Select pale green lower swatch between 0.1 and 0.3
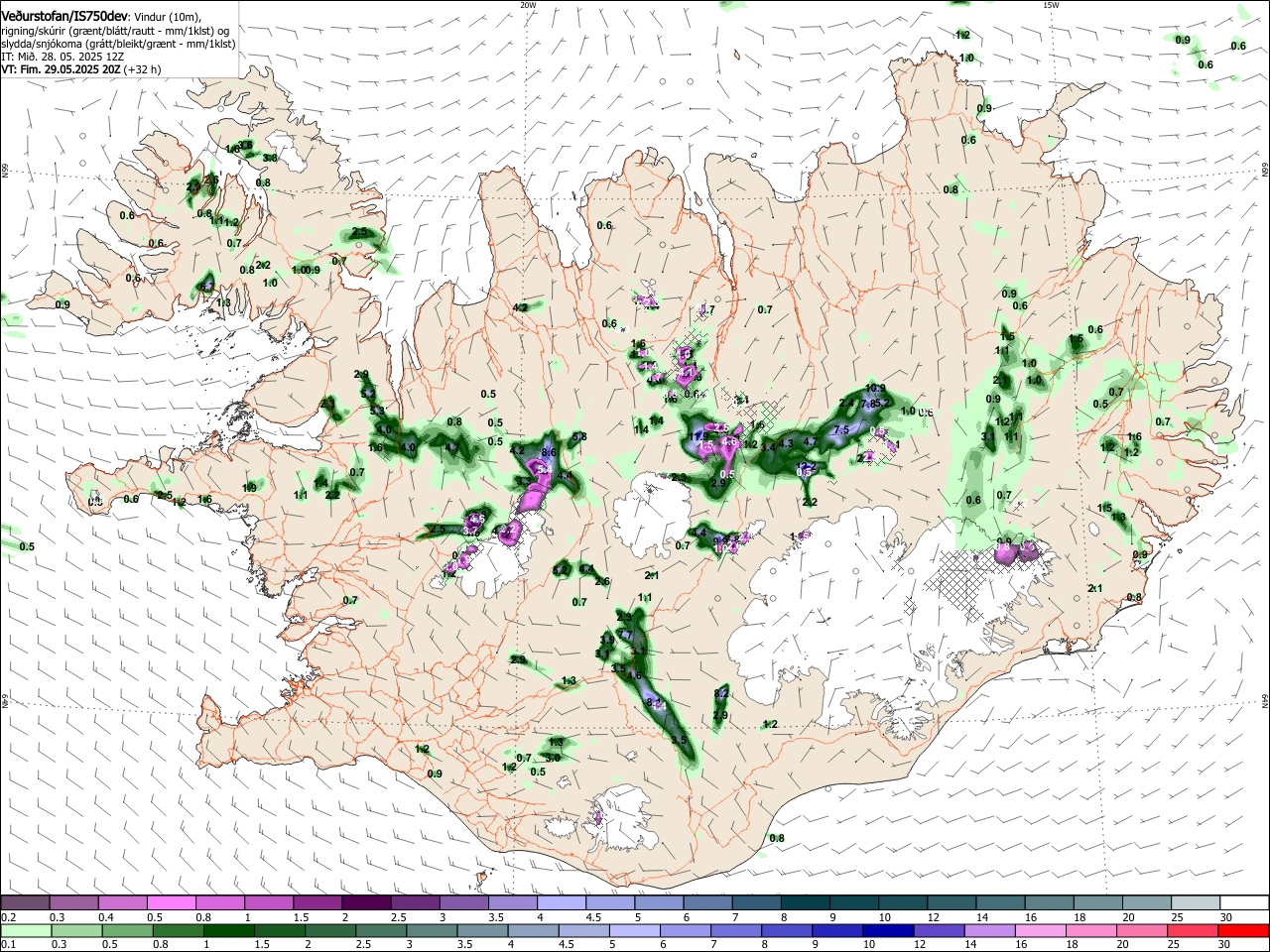The image size is (1270, 952). 25,930
